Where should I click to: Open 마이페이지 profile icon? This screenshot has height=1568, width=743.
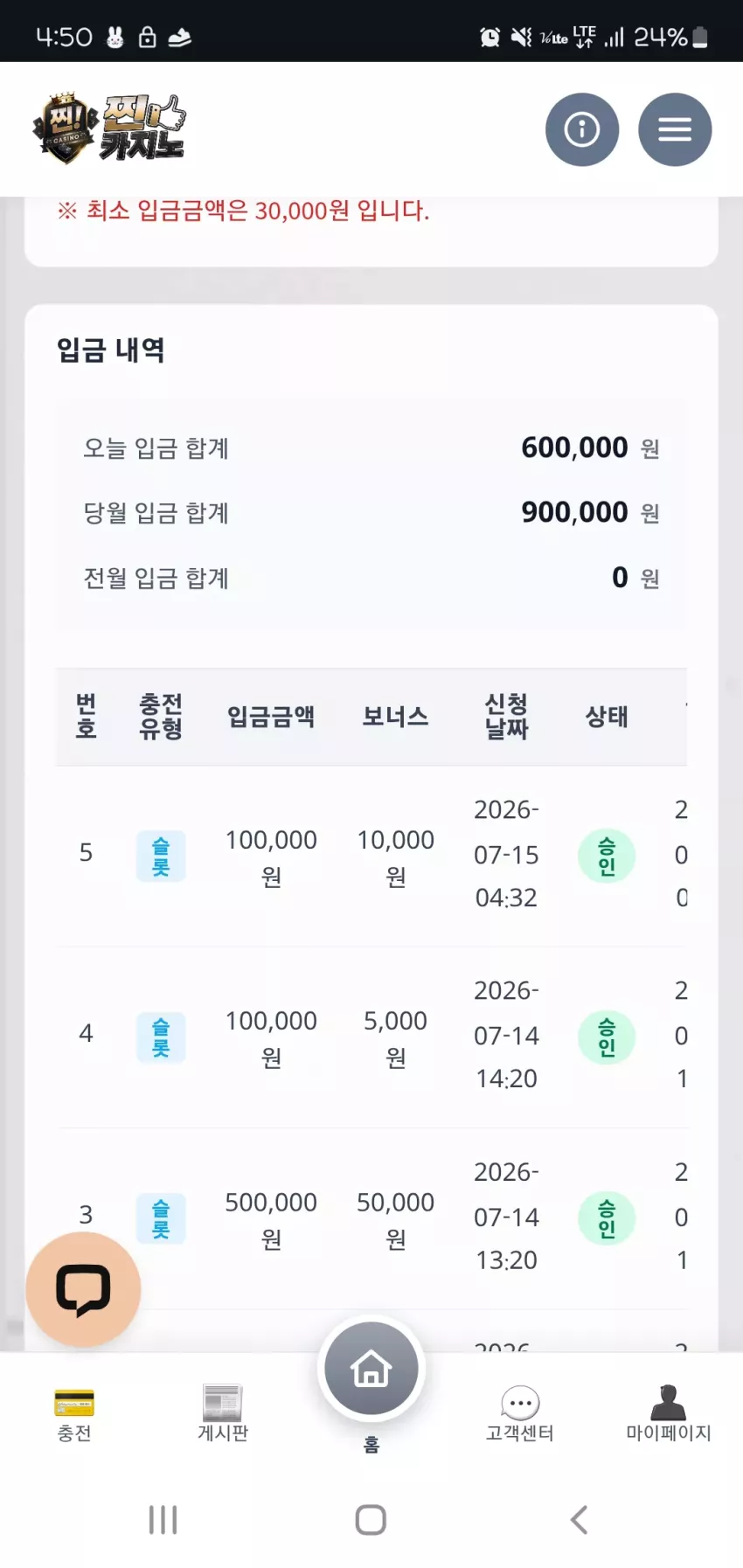(669, 1402)
